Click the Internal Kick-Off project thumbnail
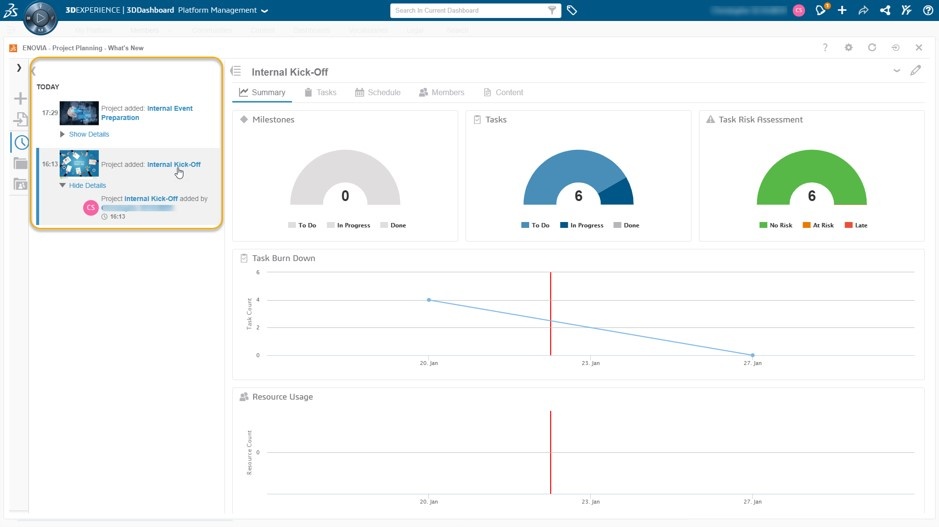The height and width of the screenshot is (527, 939). coord(79,164)
